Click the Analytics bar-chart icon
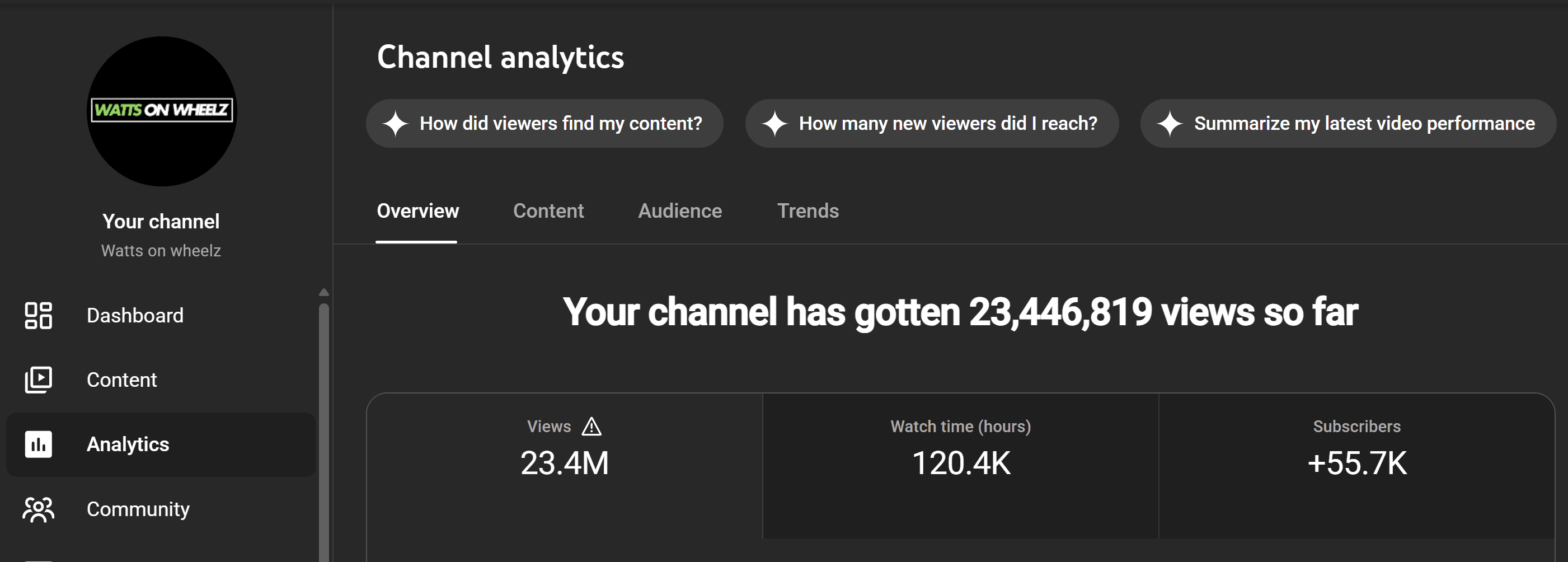This screenshot has height=562, width=1568. [39, 444]
